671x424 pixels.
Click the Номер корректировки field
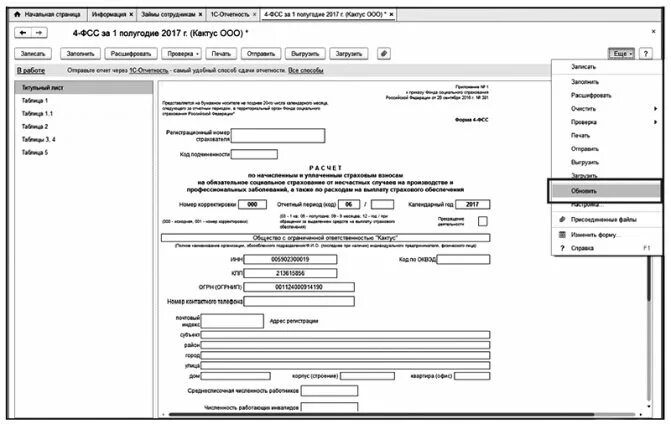[252, 205]
